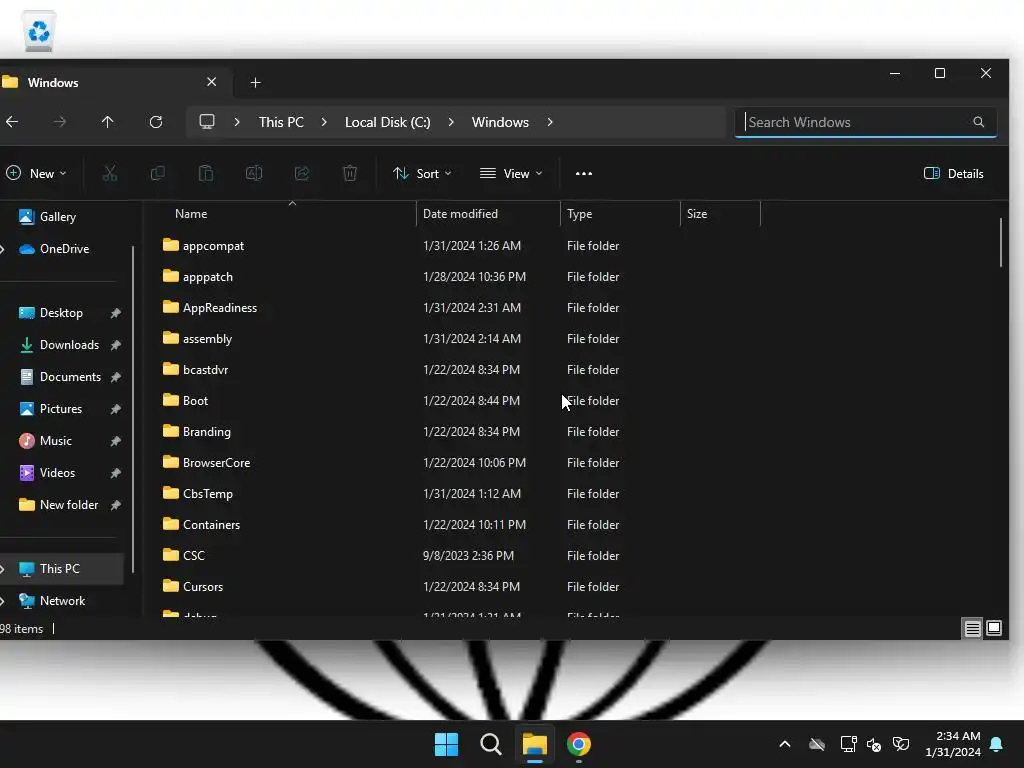
Task: Open the Sort dropdown menu
Action: click(x=422, y=173)
